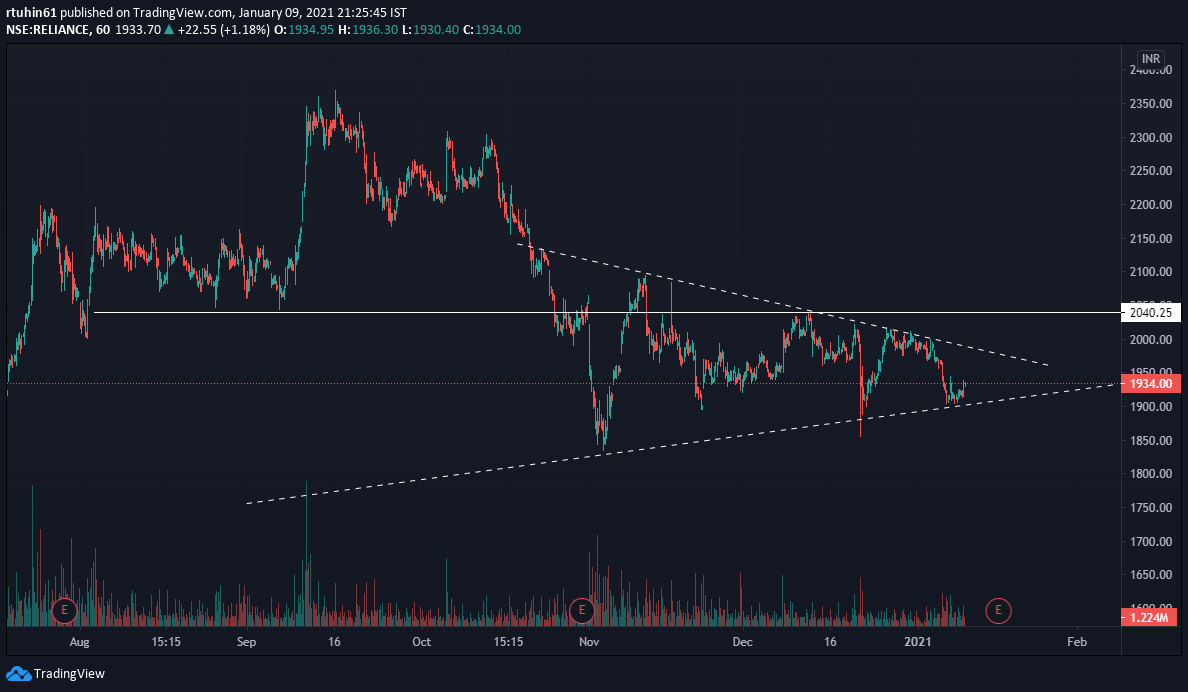The height and width of the screenshot is (692, 1188).
Task: Click the Dec time axis label
Action: (742, 642)
